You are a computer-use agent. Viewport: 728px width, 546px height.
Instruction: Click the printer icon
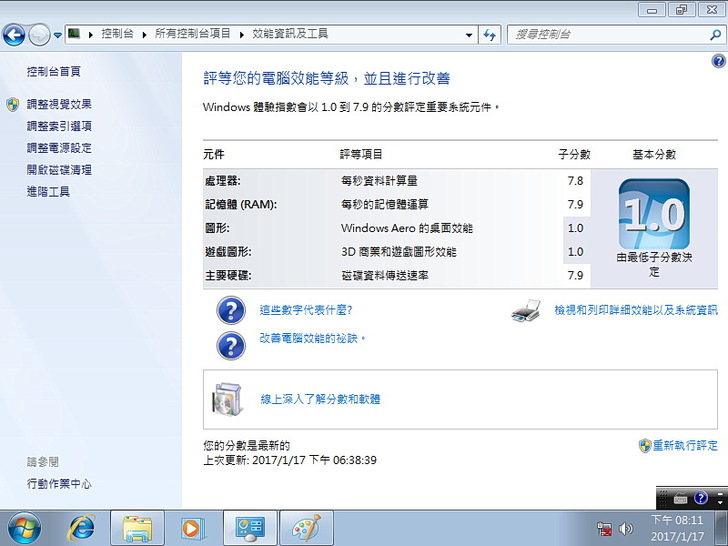tap(526, 311)
